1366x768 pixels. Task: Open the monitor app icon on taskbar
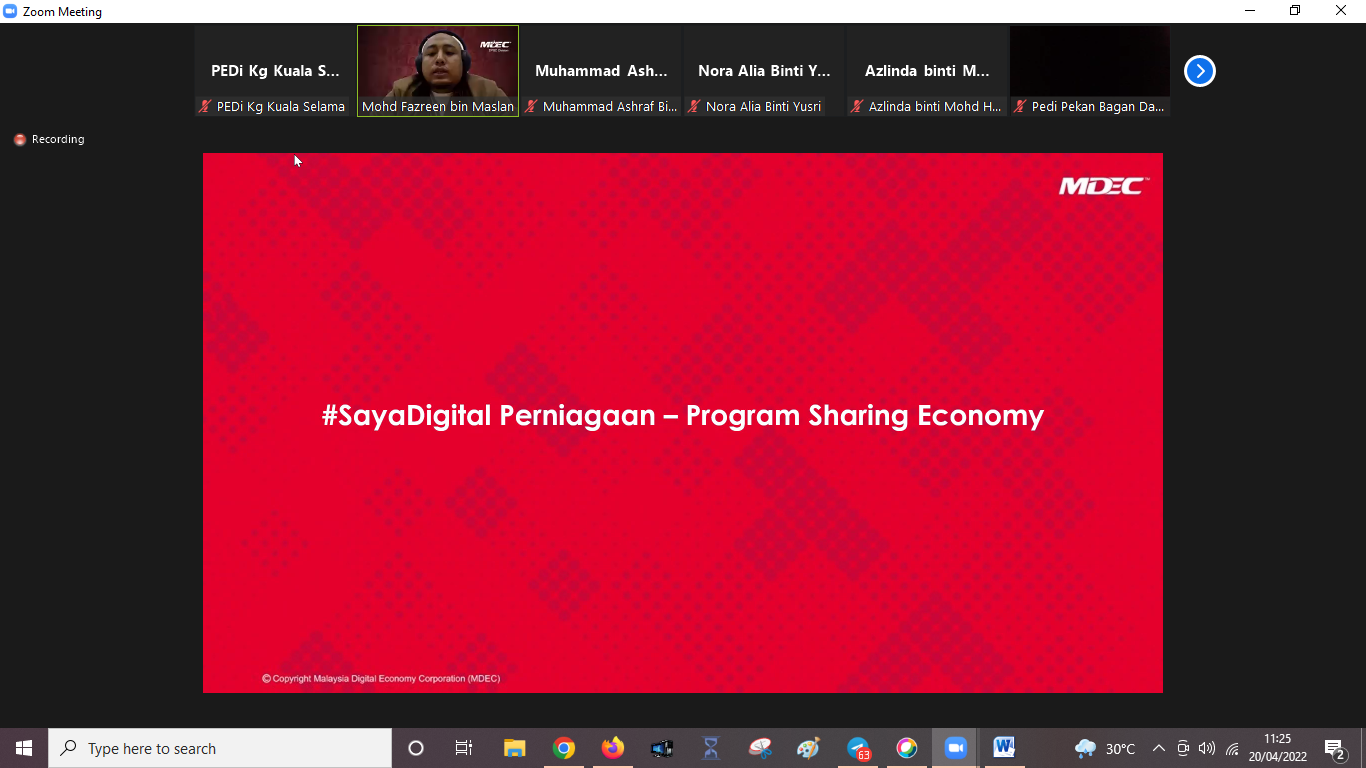tap(662, 748)
